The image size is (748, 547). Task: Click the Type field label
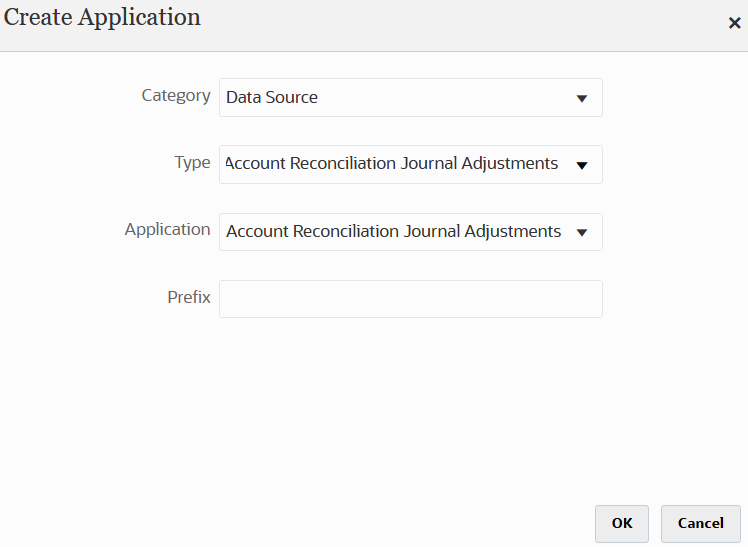(192, 163)
